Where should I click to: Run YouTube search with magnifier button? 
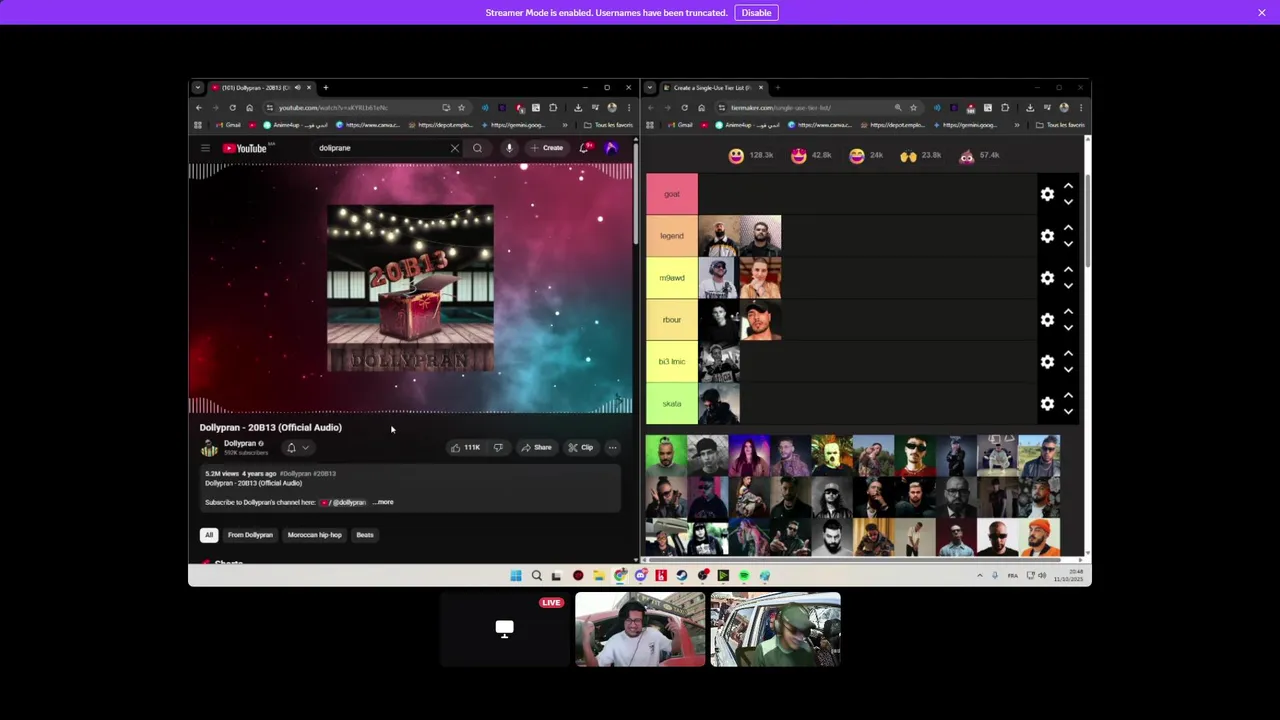[477, 148]
